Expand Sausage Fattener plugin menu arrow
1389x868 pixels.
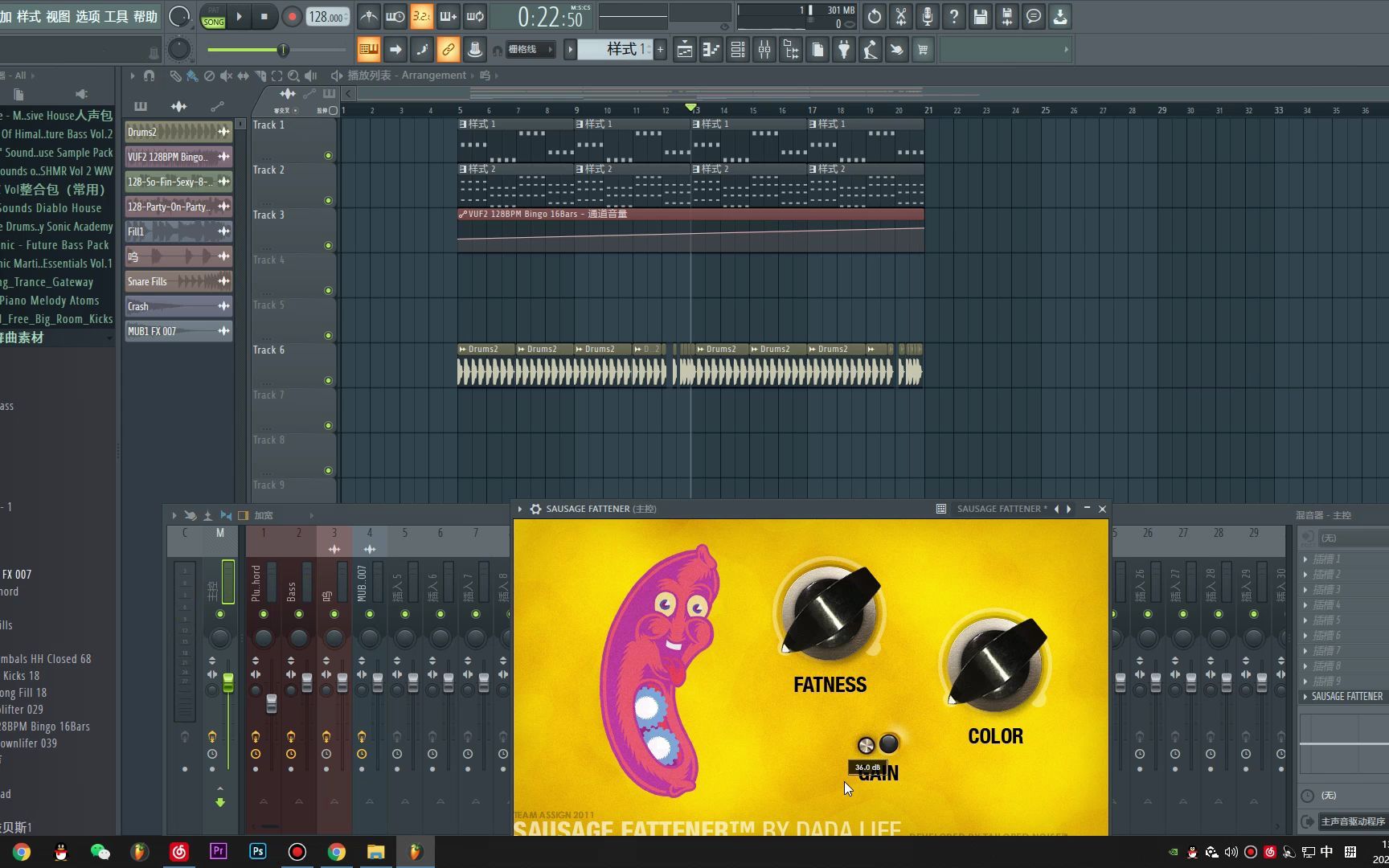(x=520, y=509)
